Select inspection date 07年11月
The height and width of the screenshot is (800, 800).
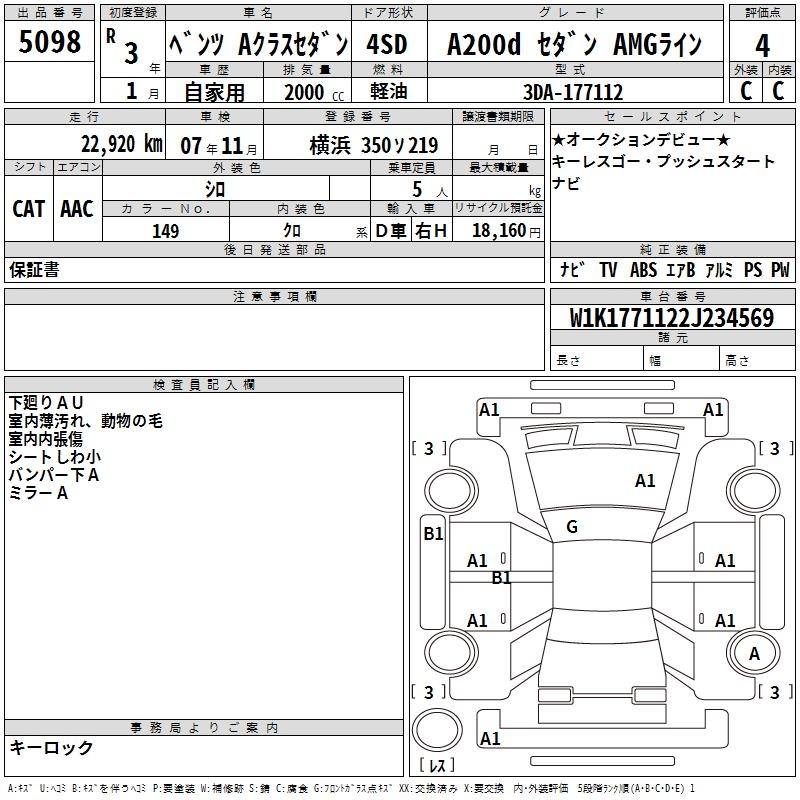[x=219, y=146]
